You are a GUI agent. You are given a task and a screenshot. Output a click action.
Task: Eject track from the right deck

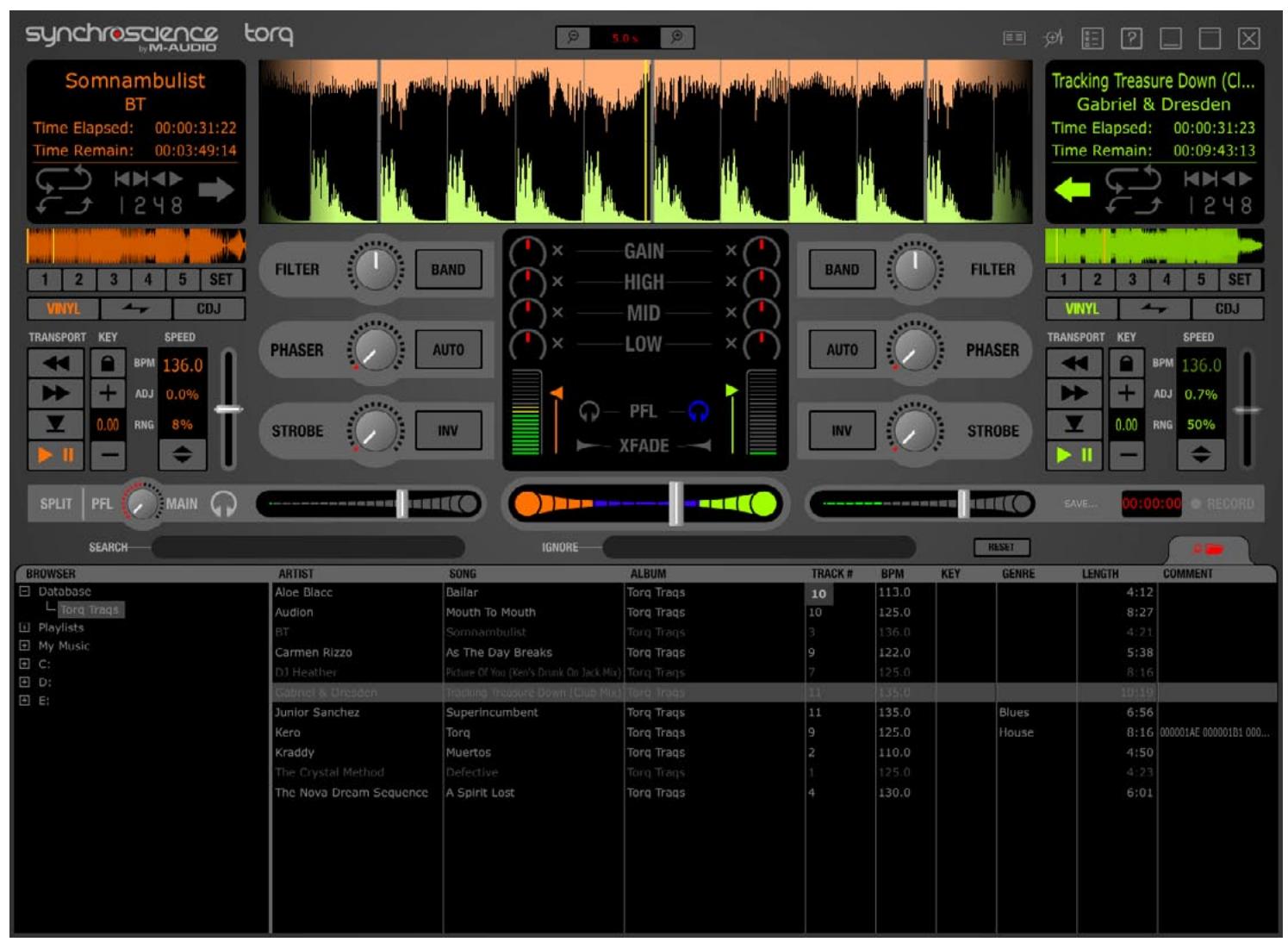[1074, 423]
